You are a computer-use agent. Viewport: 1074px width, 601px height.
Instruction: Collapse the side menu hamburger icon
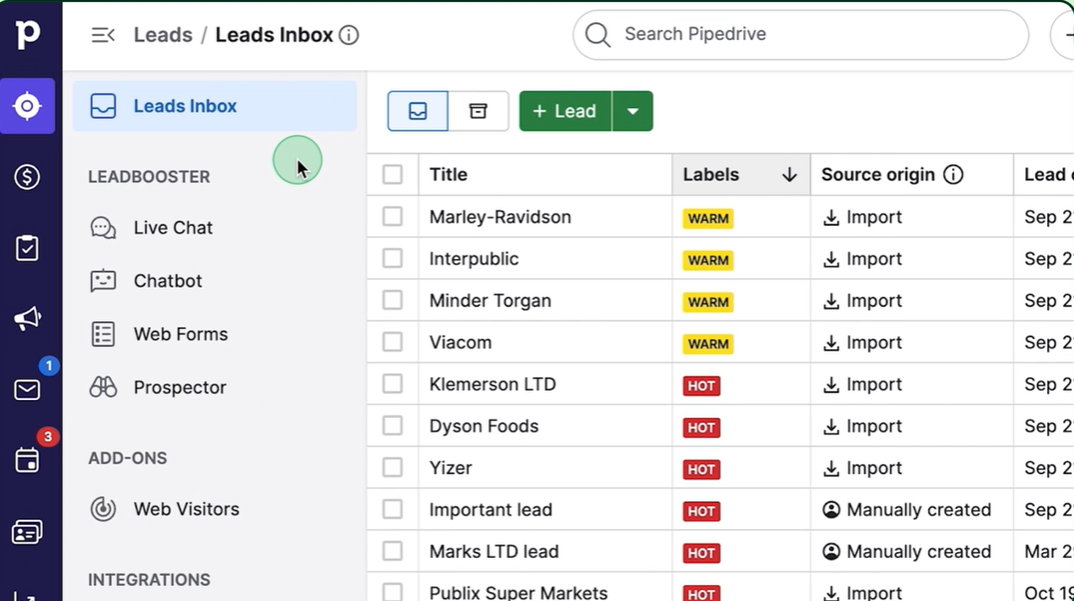(x=103, y=35)
